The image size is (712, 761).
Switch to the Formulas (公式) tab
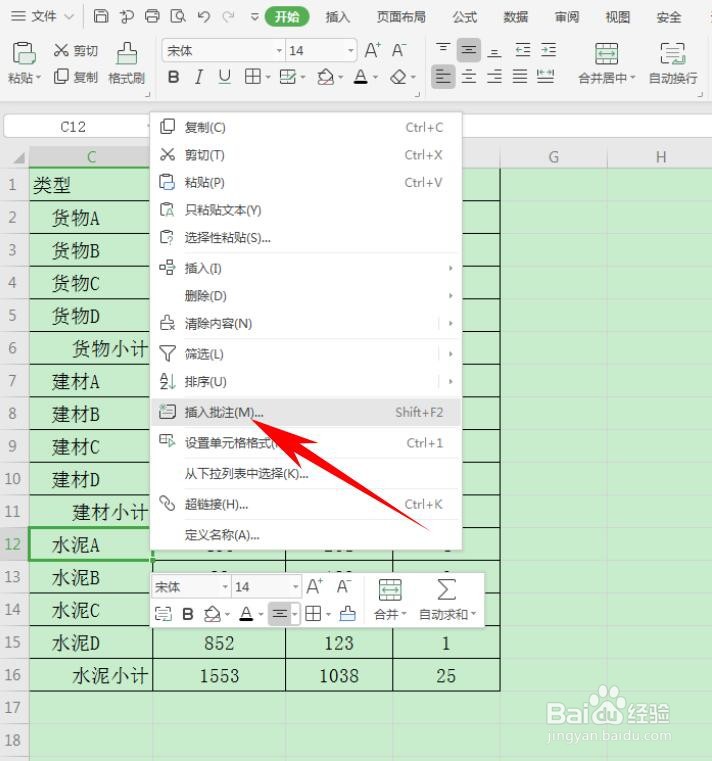click(x=464, y=17)
